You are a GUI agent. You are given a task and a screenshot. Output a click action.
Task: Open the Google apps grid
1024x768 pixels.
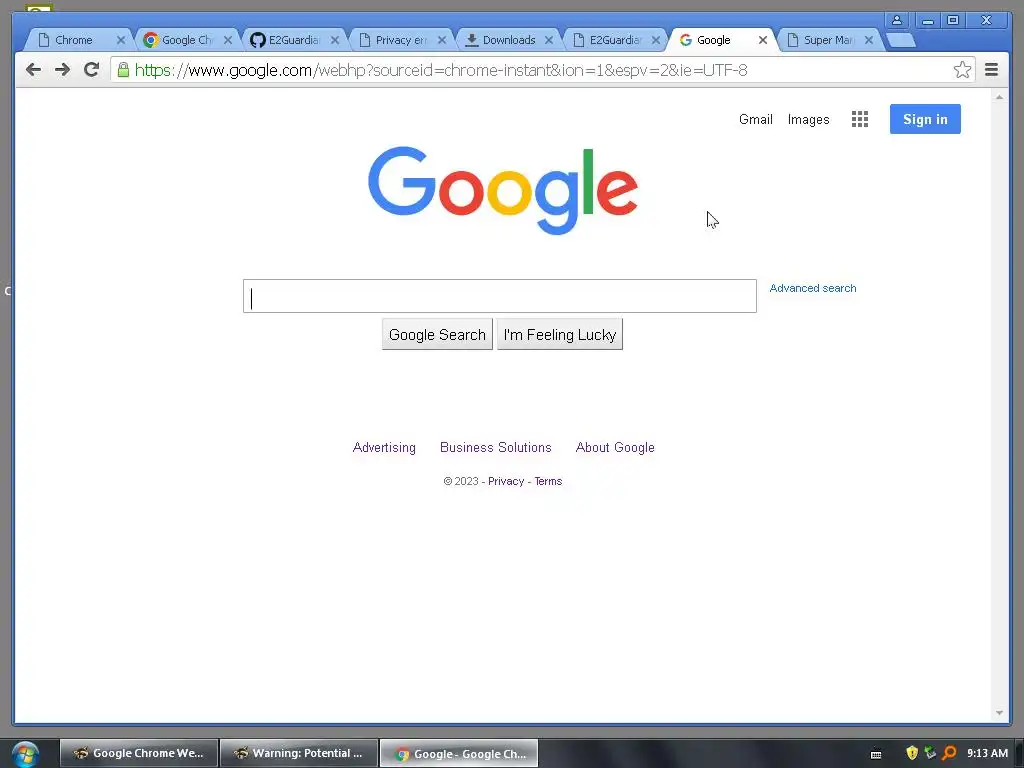(859, 119)
